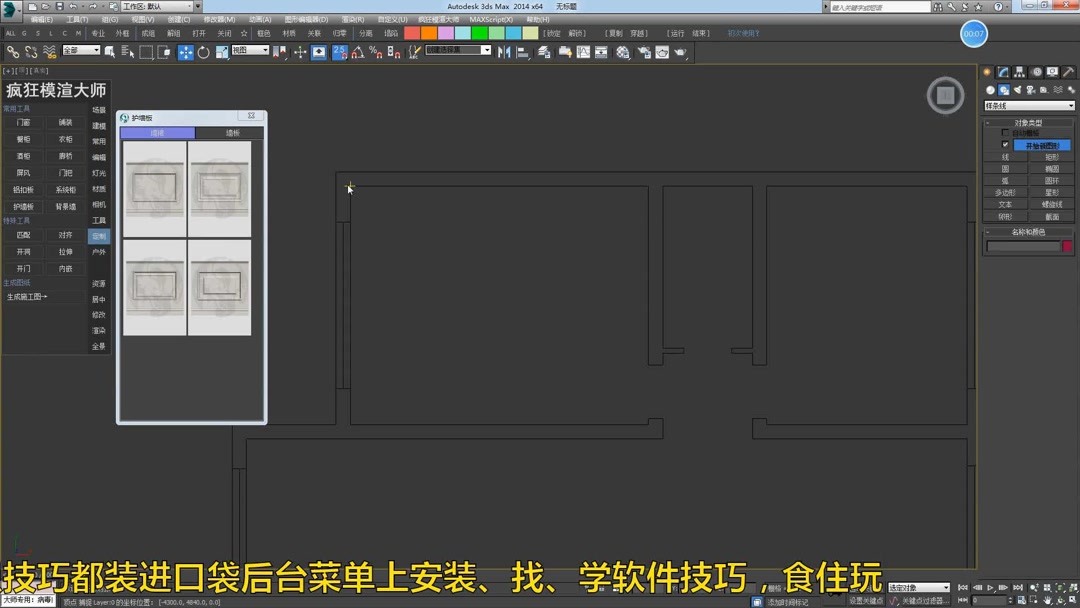Open the 渲染(R) menu
This screenshot has height=608, width=1080.
pyautogui.click(x=353, y=19)
